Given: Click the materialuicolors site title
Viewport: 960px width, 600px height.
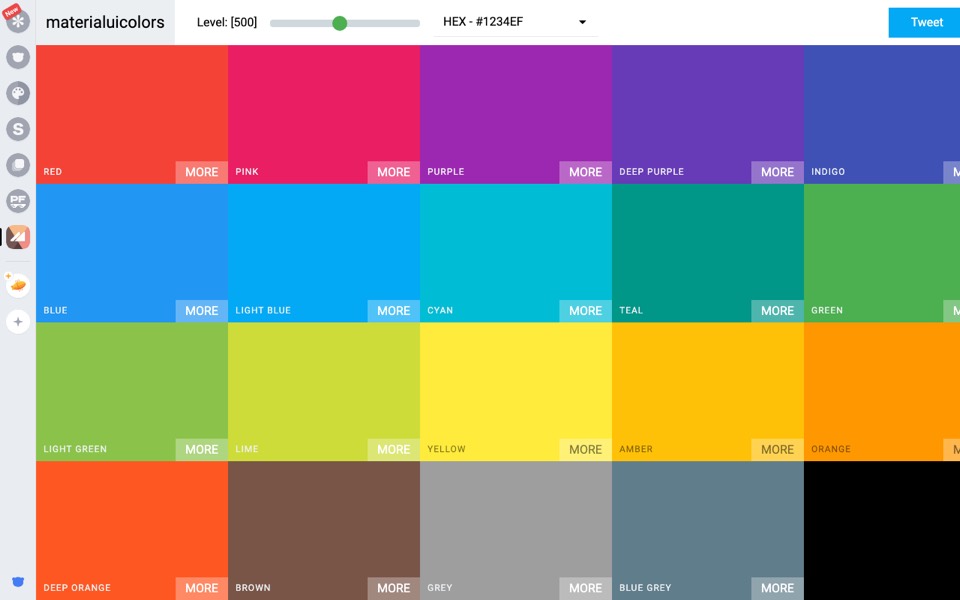Looking at the screenshot, I should point(105,22).
